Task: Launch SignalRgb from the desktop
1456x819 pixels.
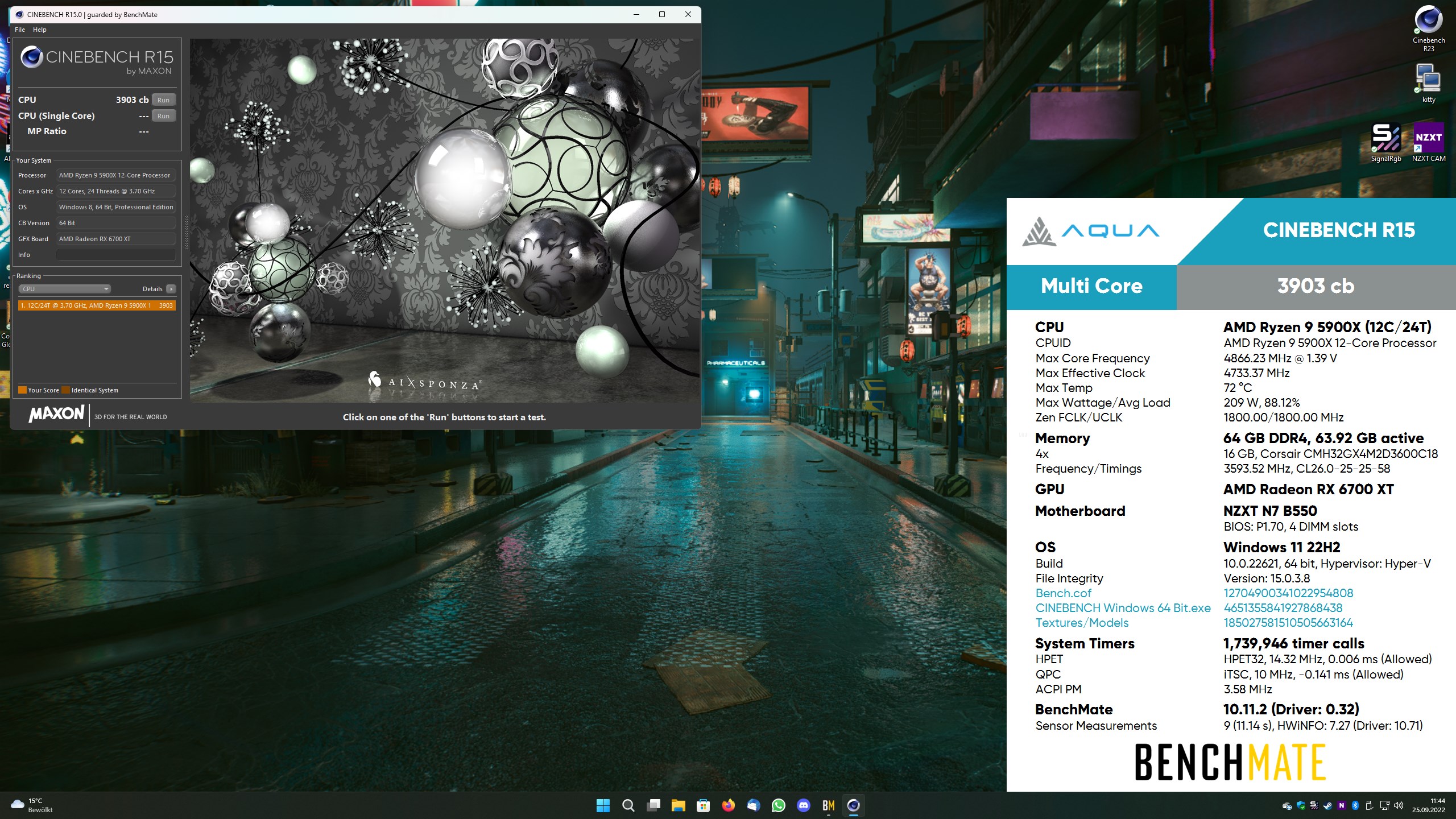Action: (1385, 142)
